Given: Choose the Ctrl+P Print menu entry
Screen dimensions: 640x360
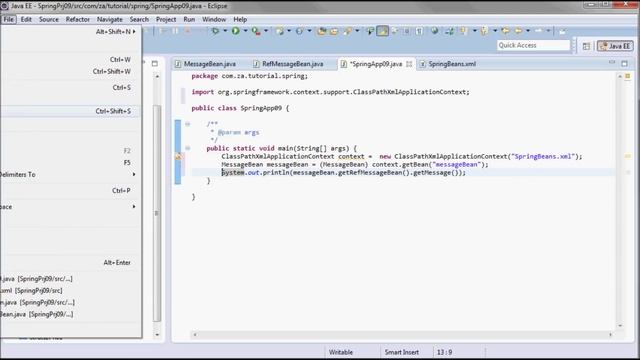Looking at the screenshot, I should point(71,191).
